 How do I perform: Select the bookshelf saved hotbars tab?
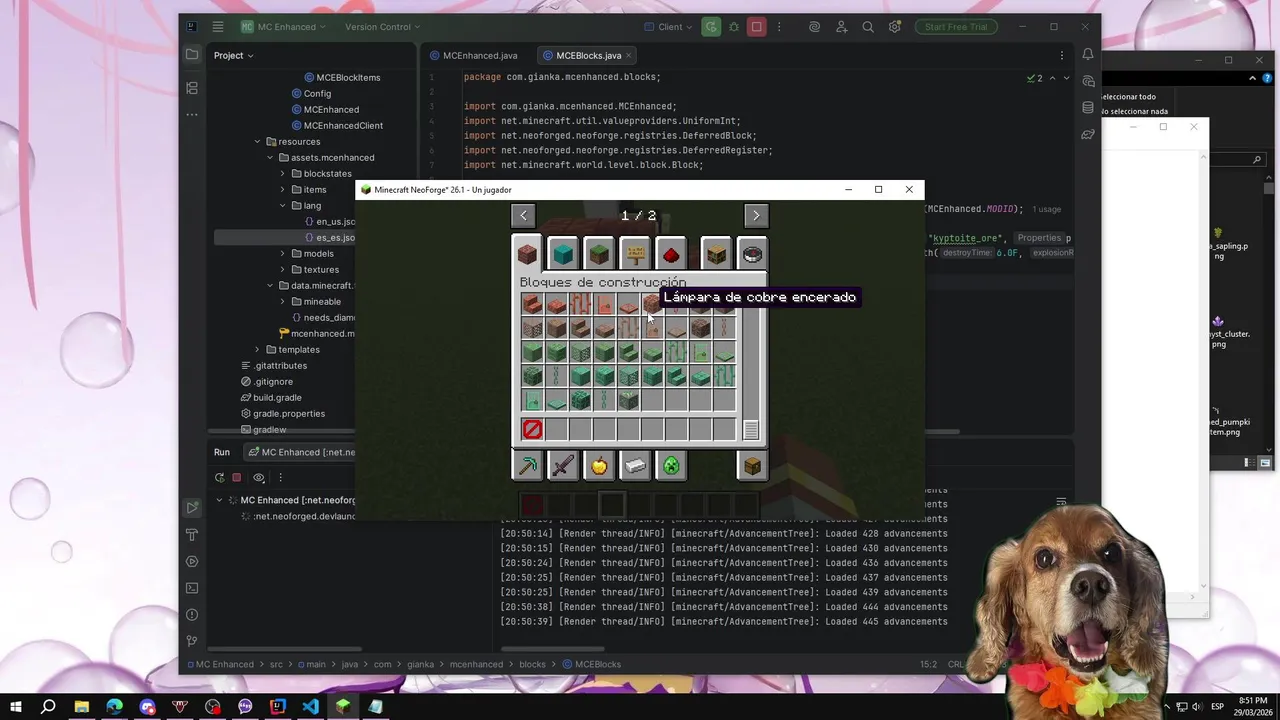click(x=716, y=254)
